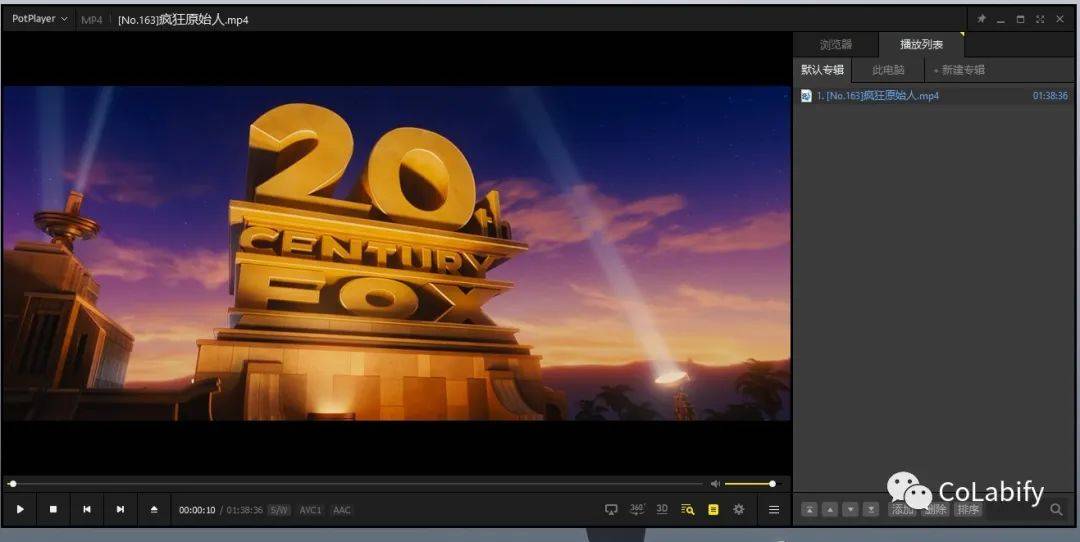Stop video playback
This screenshot has width=1080, height=542.
coord(53,510)
